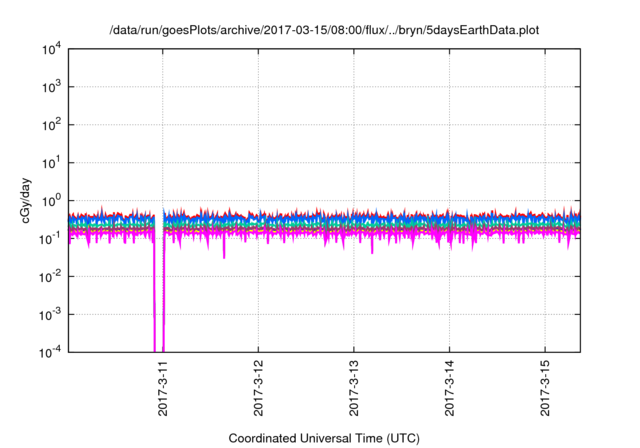Viewport: 640px width, 448px height.
Task: Click the 10^-1 y-axis tick label
Action: coord(50,238)
